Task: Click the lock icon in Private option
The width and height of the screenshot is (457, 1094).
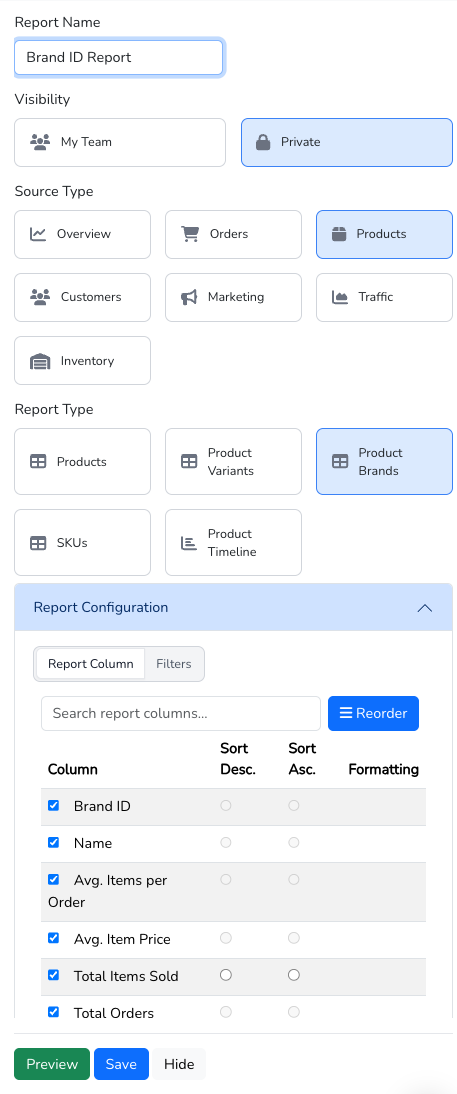Action: (x=263, y=142)
